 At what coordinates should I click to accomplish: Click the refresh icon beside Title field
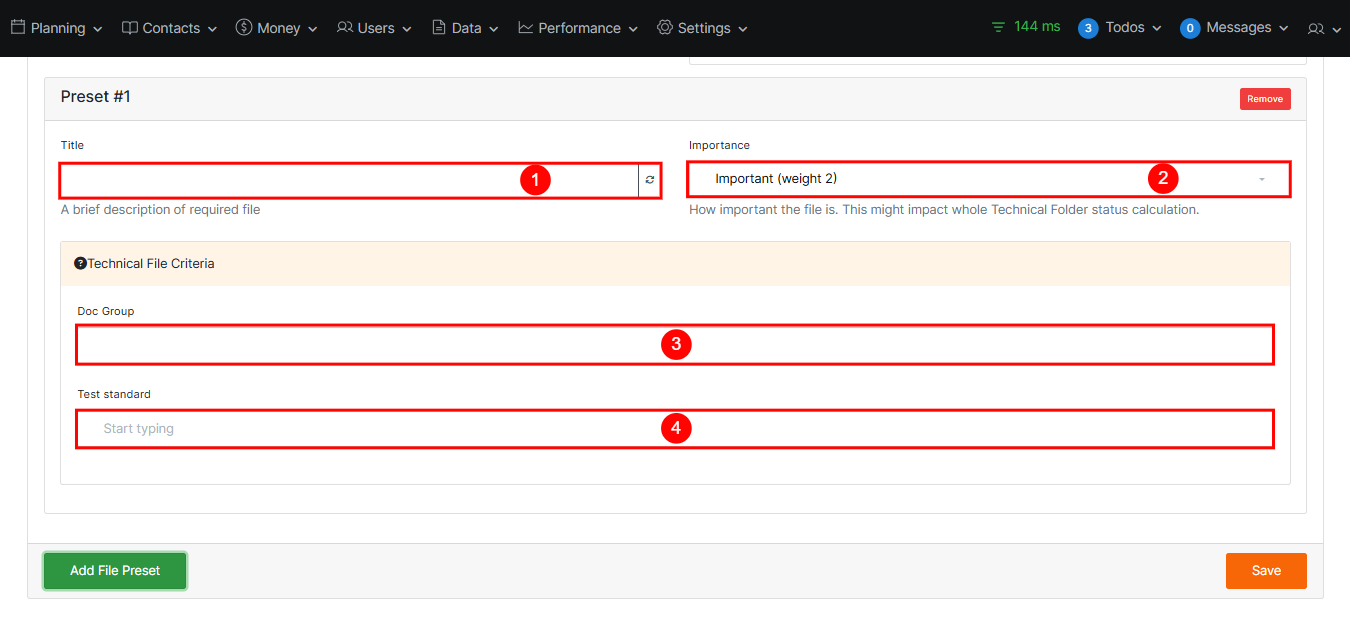pos(649,180)
